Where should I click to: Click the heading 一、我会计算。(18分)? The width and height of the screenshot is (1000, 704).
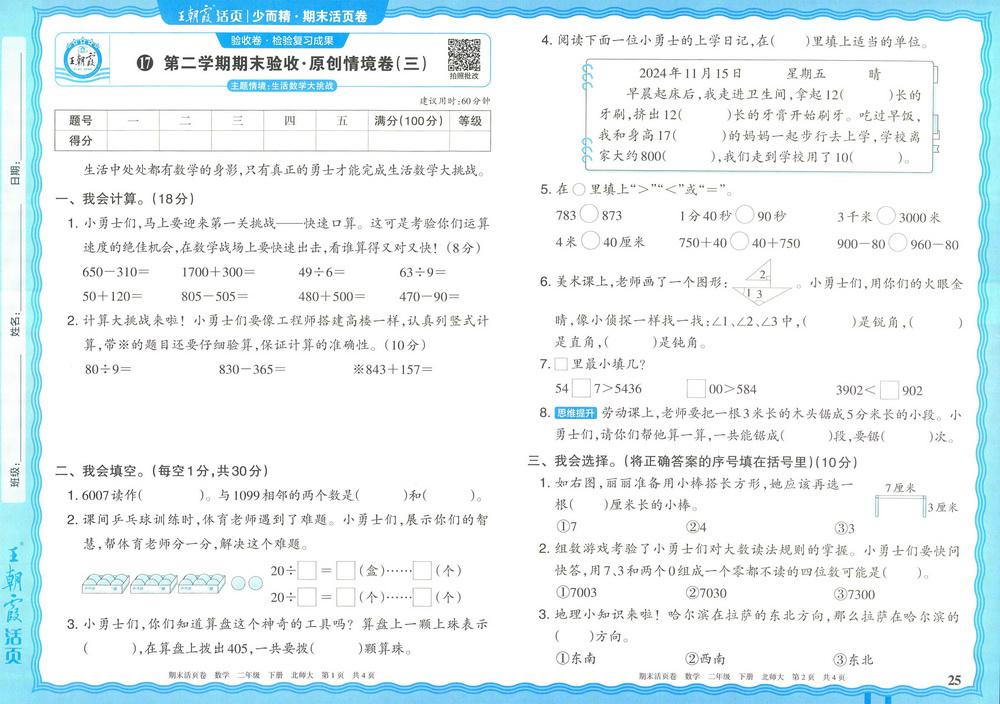(125, 199)
